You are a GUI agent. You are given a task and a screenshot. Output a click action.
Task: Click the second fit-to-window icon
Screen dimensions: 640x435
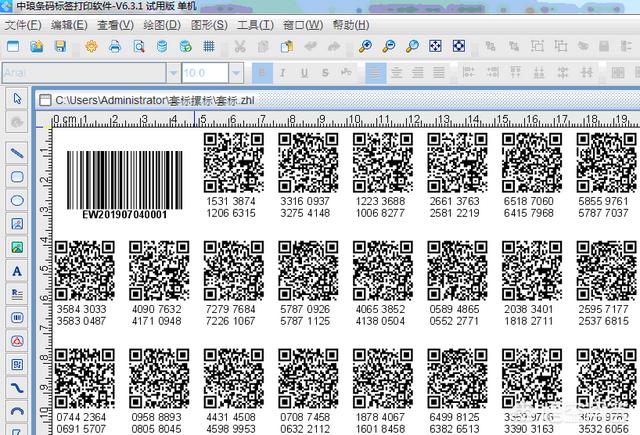(459, 46)
